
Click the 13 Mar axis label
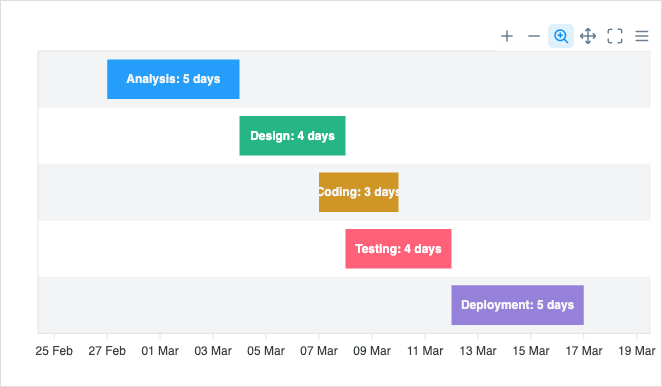click(x=478, y=351)
